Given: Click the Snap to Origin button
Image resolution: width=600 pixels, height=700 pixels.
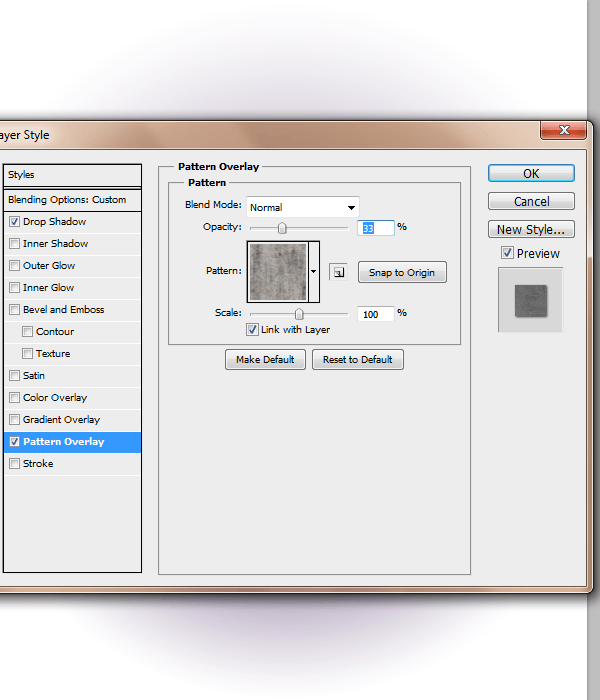Looking at the screenshot, I should click(x=401, y=272).
